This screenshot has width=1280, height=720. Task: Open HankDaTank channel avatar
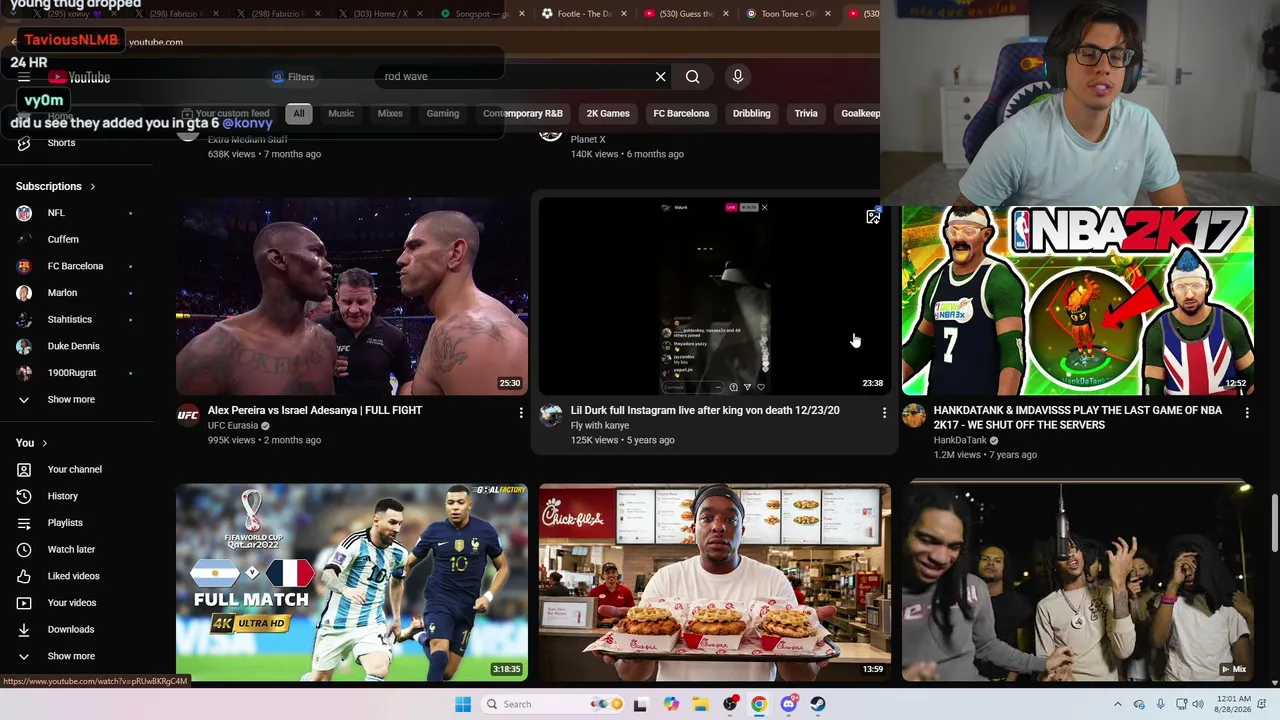(x=914, y=416)
